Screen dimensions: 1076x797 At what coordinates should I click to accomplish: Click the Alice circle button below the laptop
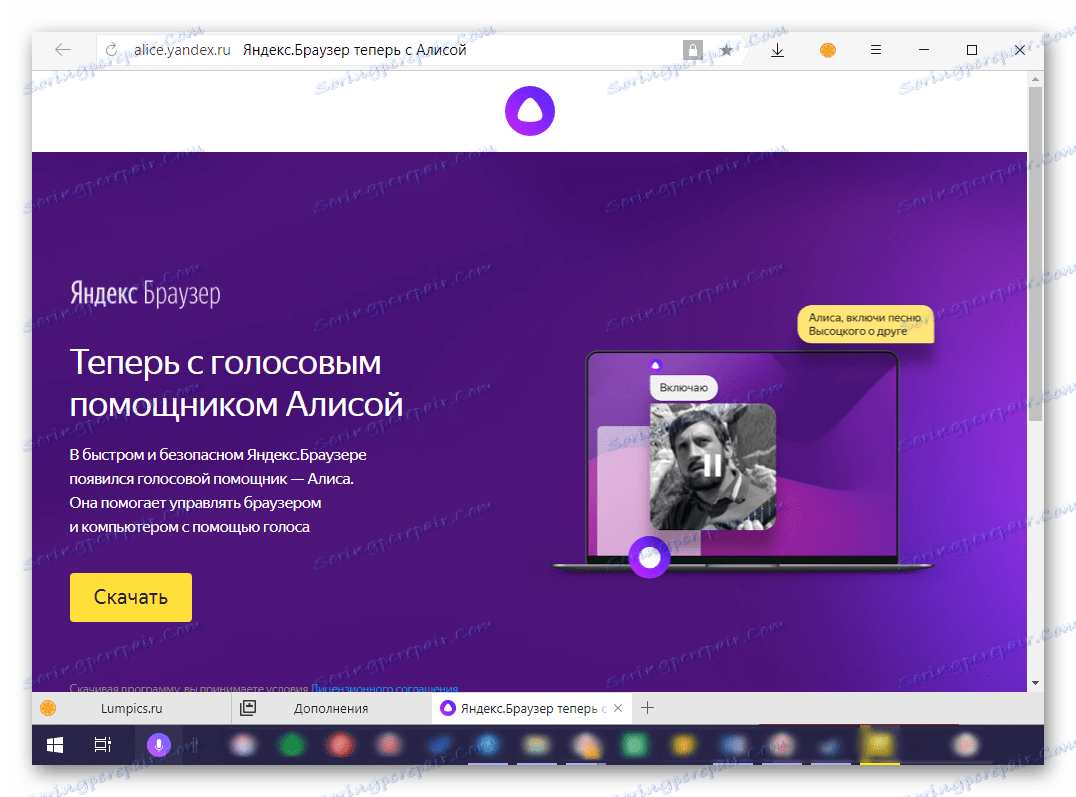point(649,557)
